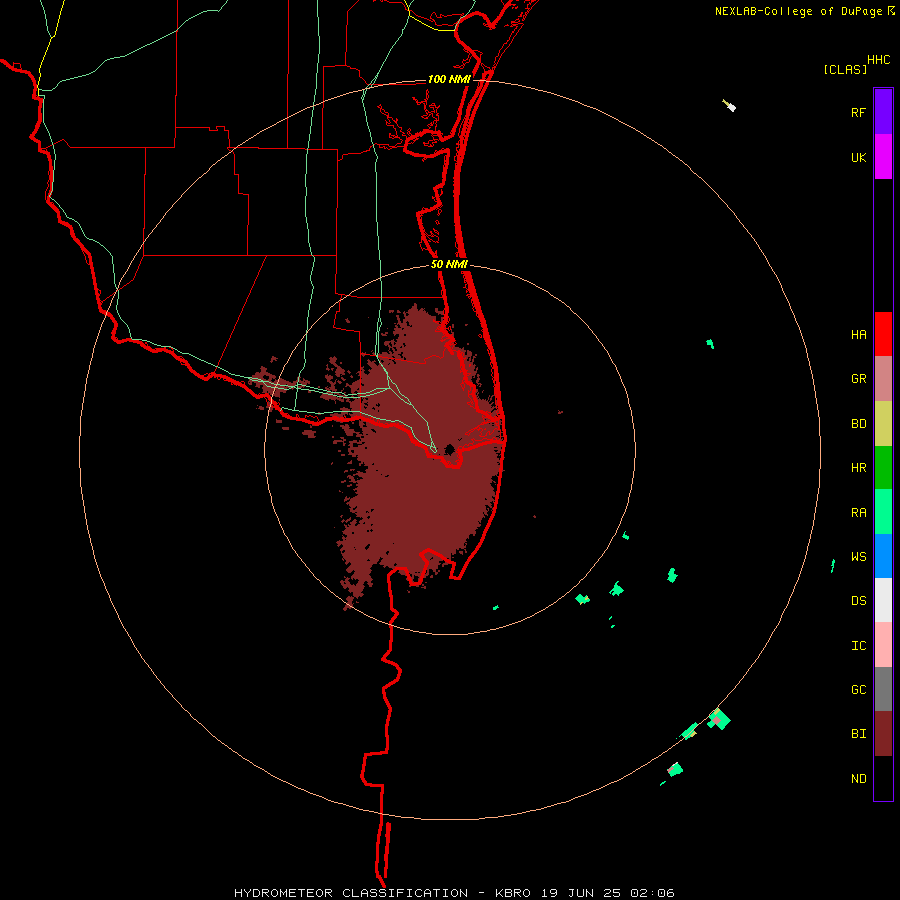This screenshot has width=900, height=900.
Task: Click the 19 JUN 25 date stamp
Action: (x=581, y=893)
